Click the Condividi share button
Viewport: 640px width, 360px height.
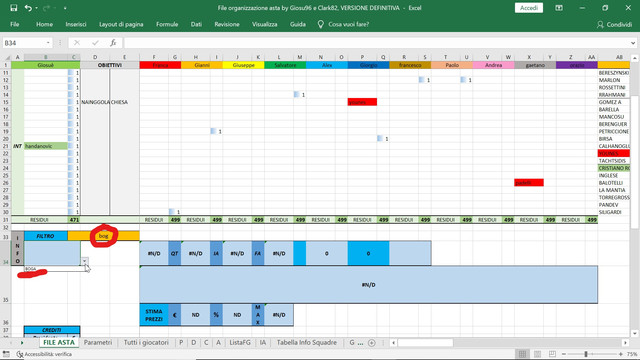click(x=614, y=24)
